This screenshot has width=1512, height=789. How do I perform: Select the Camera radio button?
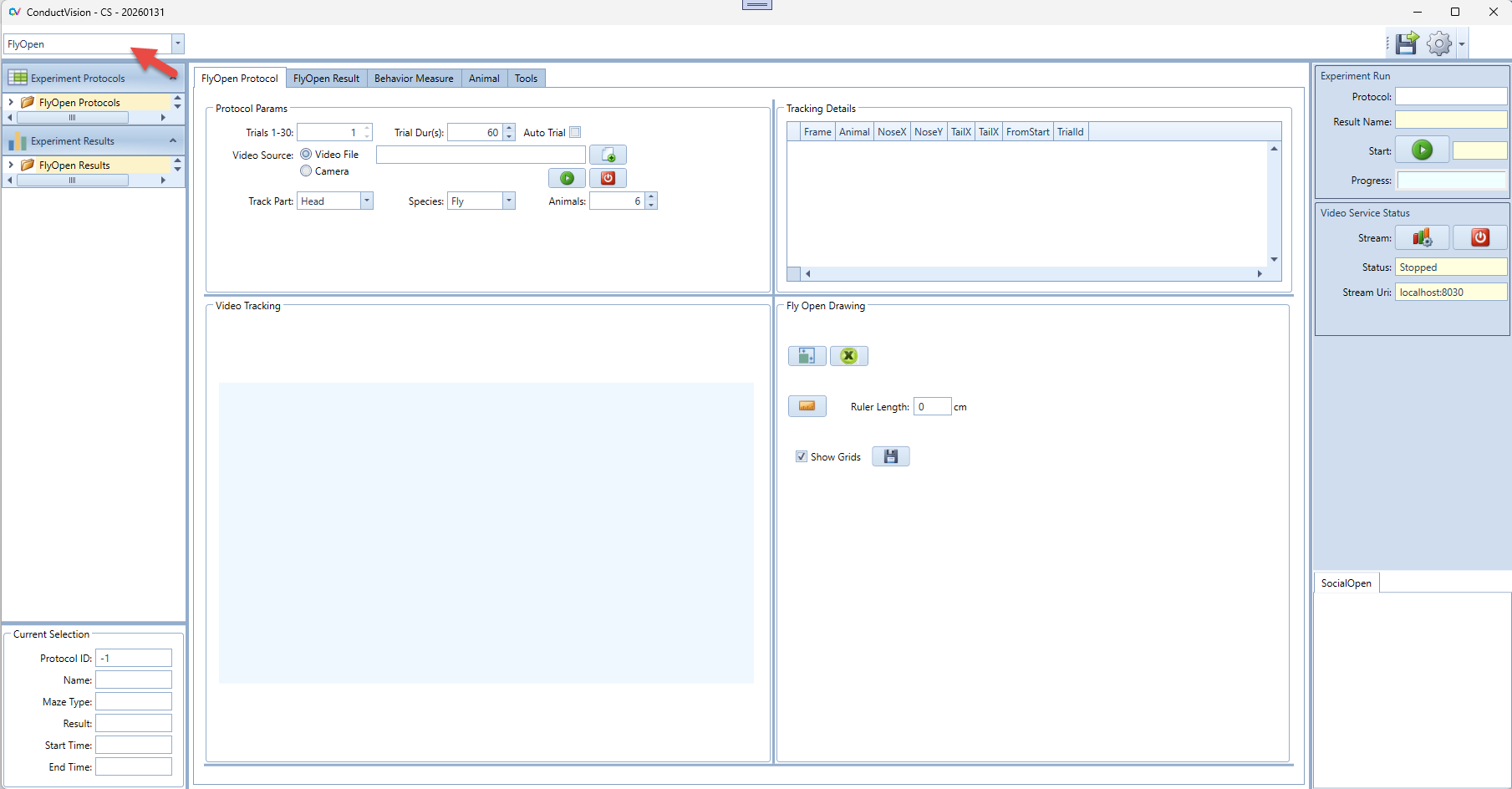306,171
